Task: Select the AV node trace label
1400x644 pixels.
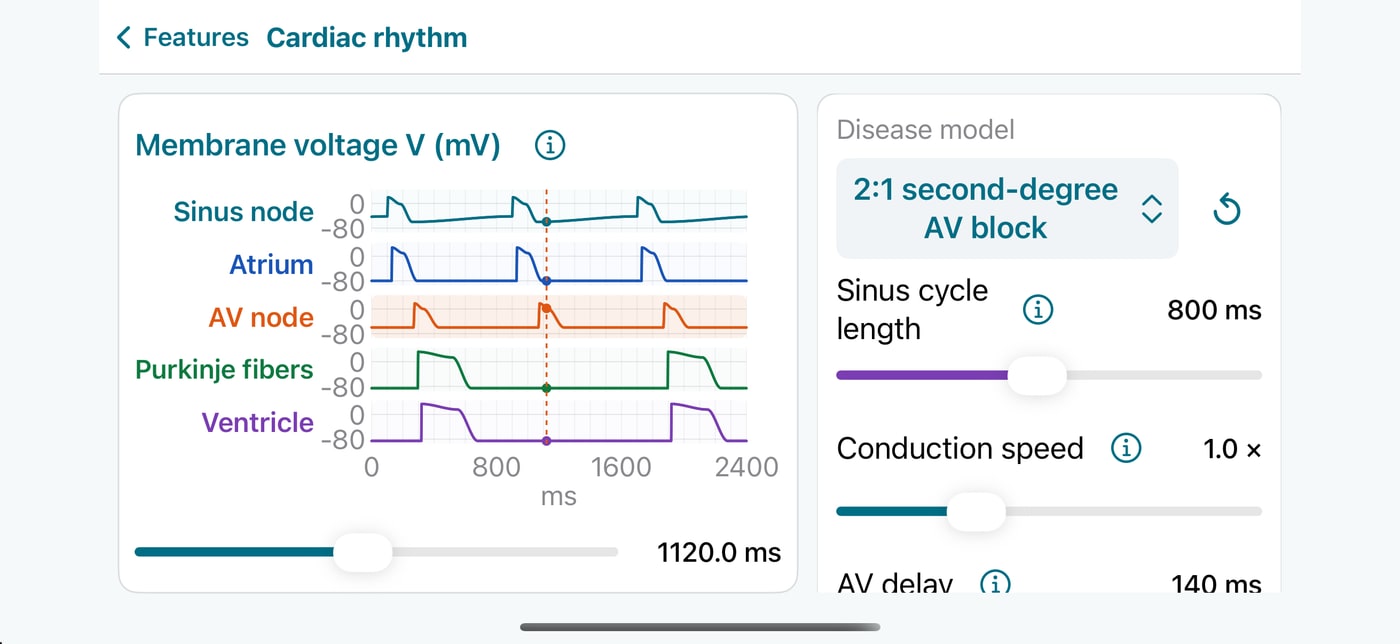Action: pyautogui.click(x=261, y=318)
